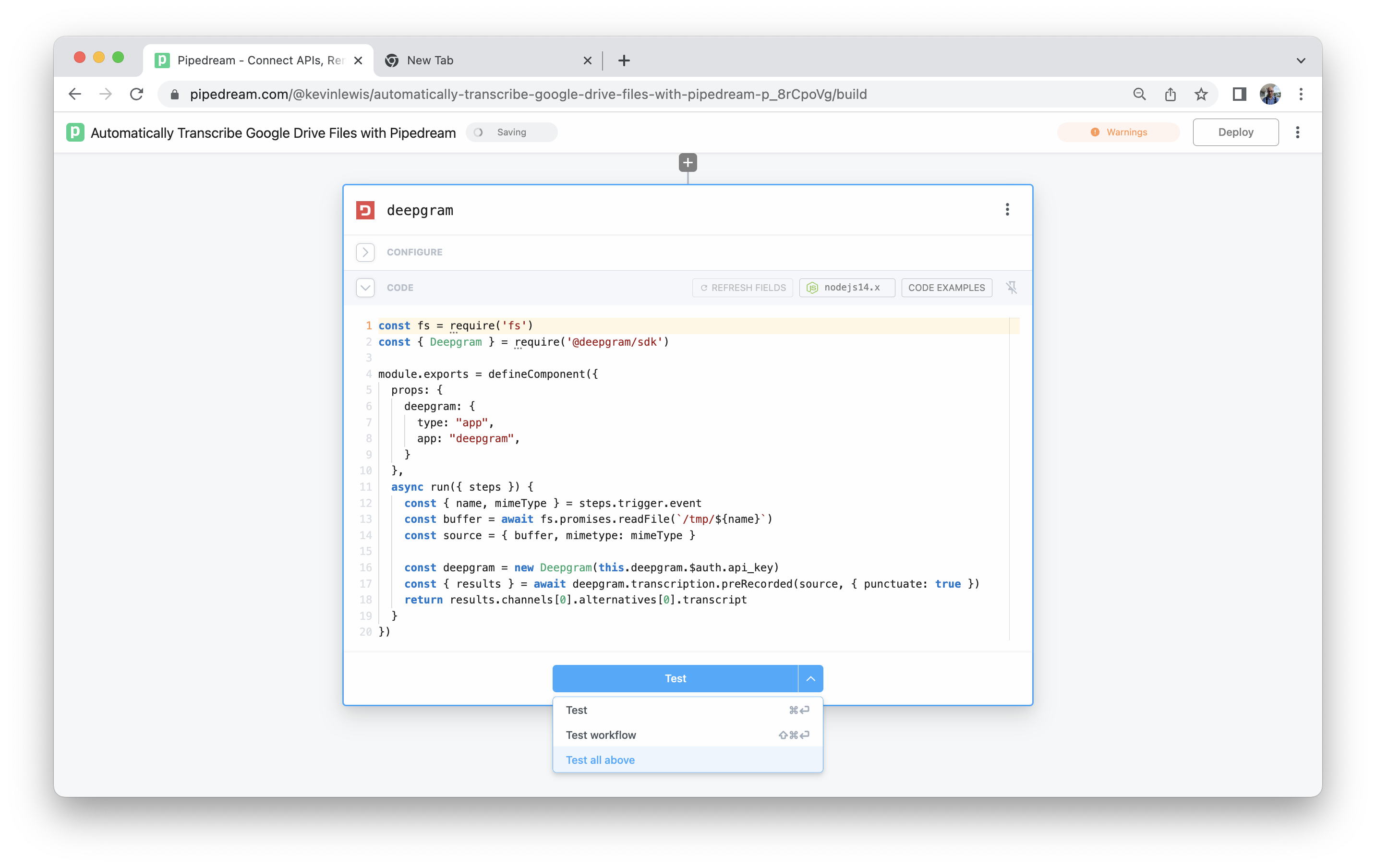Expand the CONFIGURE section
1376x868 pixels.
click(365, 252)
